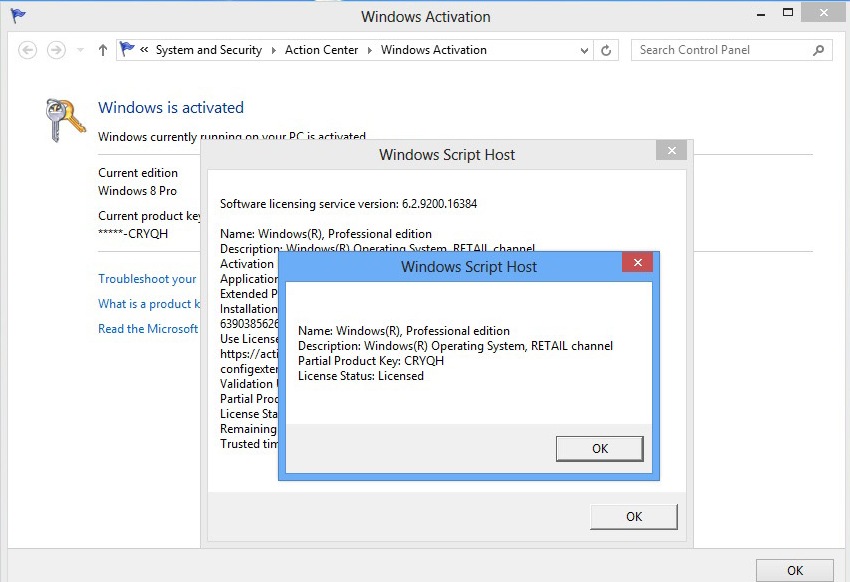Screen dimensions: 850x582
Task: Go up one level with the Up arrow
Action: click(102, 50)
